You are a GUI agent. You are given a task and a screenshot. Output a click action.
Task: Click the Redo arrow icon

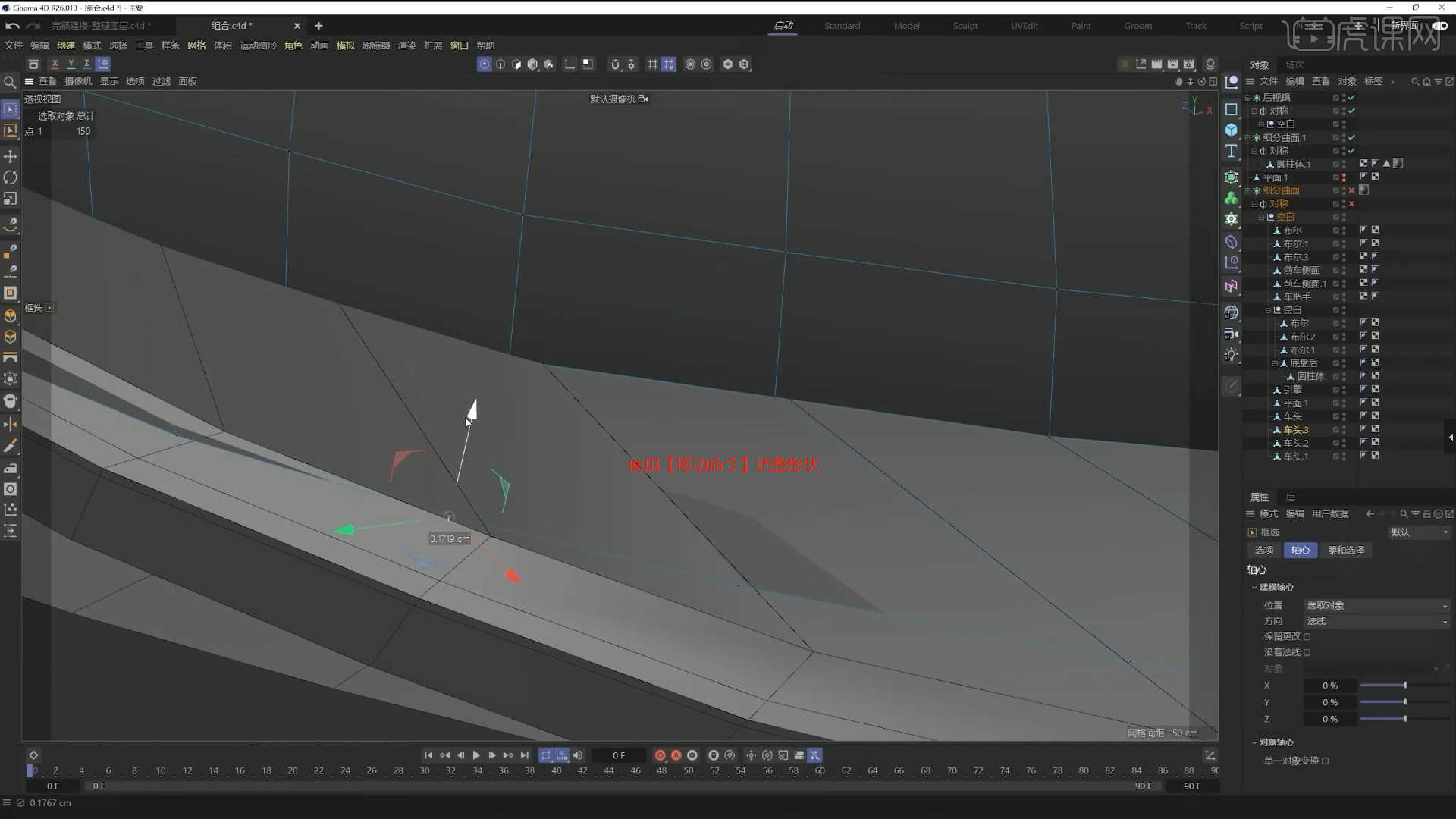33,26
